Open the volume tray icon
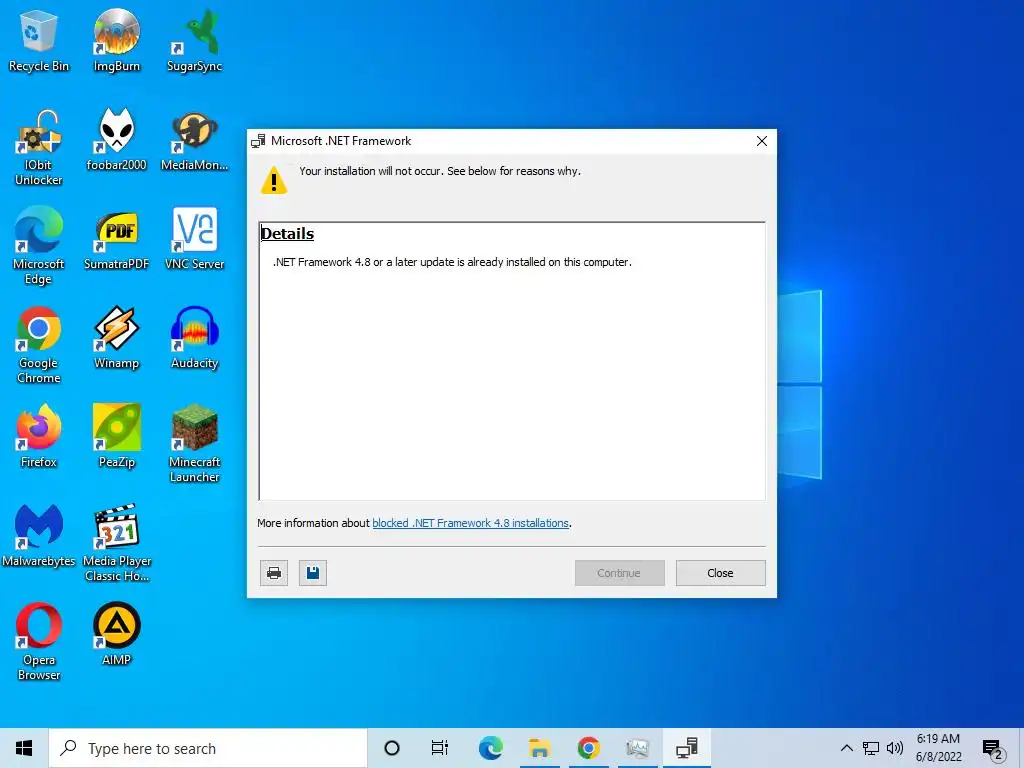The width and height of the screenshot is (1024, 768). [x=895, y=748]
